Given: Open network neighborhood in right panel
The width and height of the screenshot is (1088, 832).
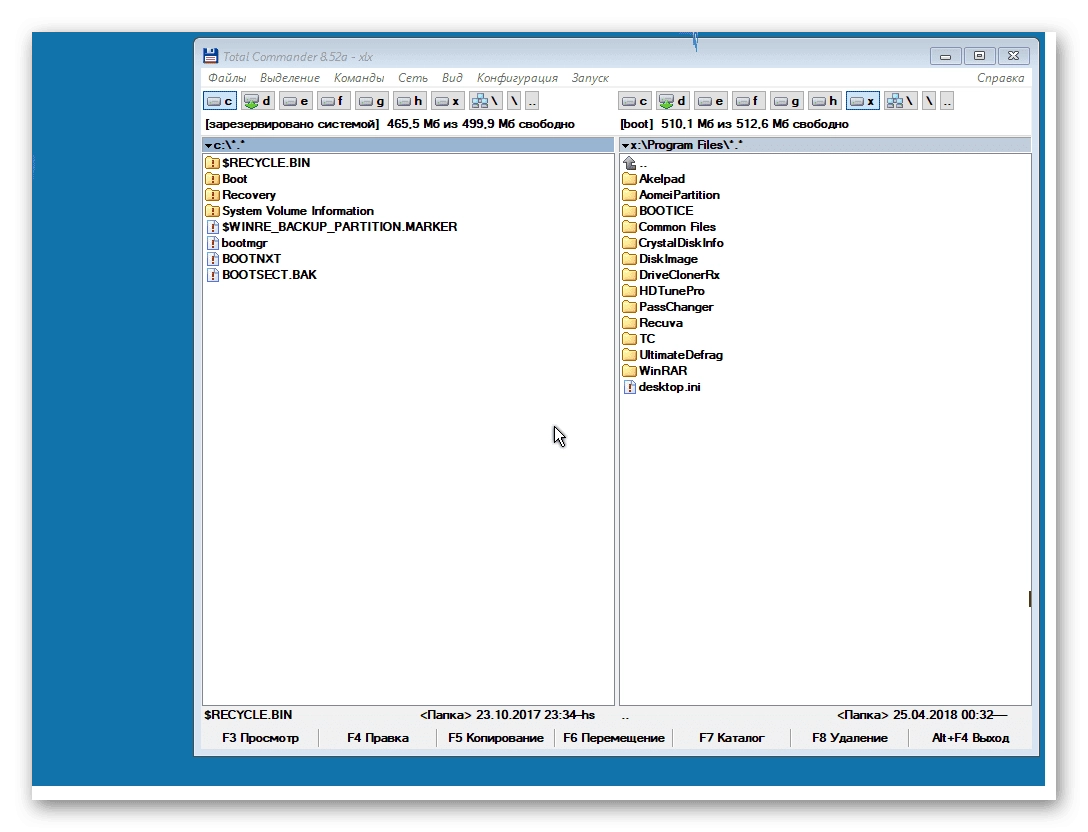Looking at the screenshot, I should [901, 101].
